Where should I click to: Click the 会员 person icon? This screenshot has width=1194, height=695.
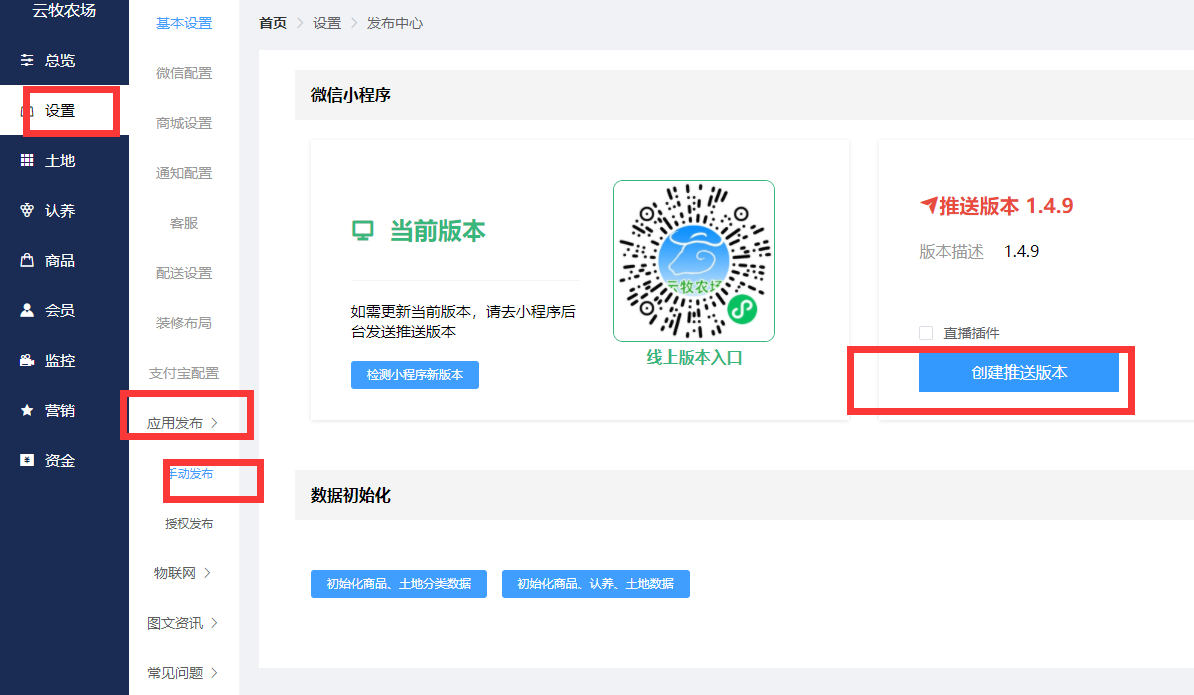(27, 310)
